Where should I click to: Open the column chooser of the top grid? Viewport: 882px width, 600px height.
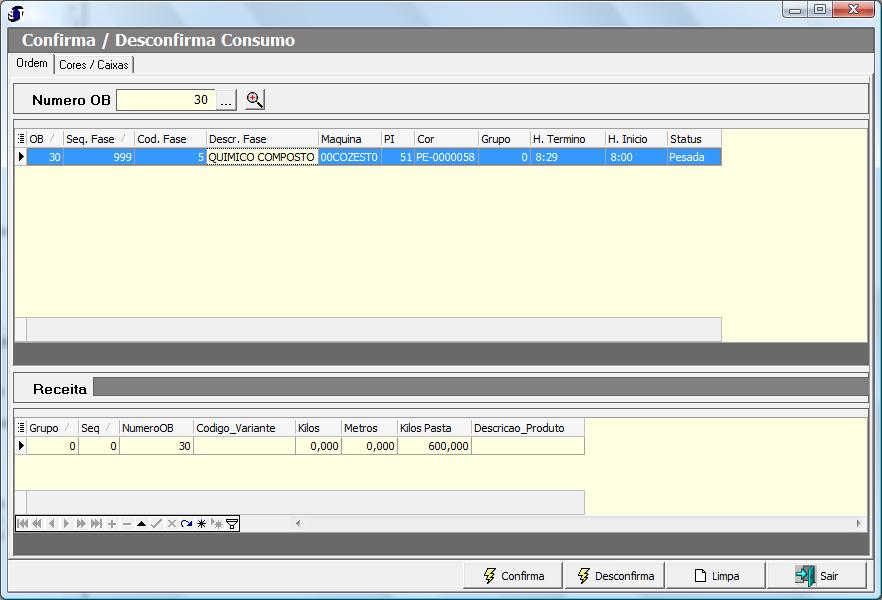21,139
